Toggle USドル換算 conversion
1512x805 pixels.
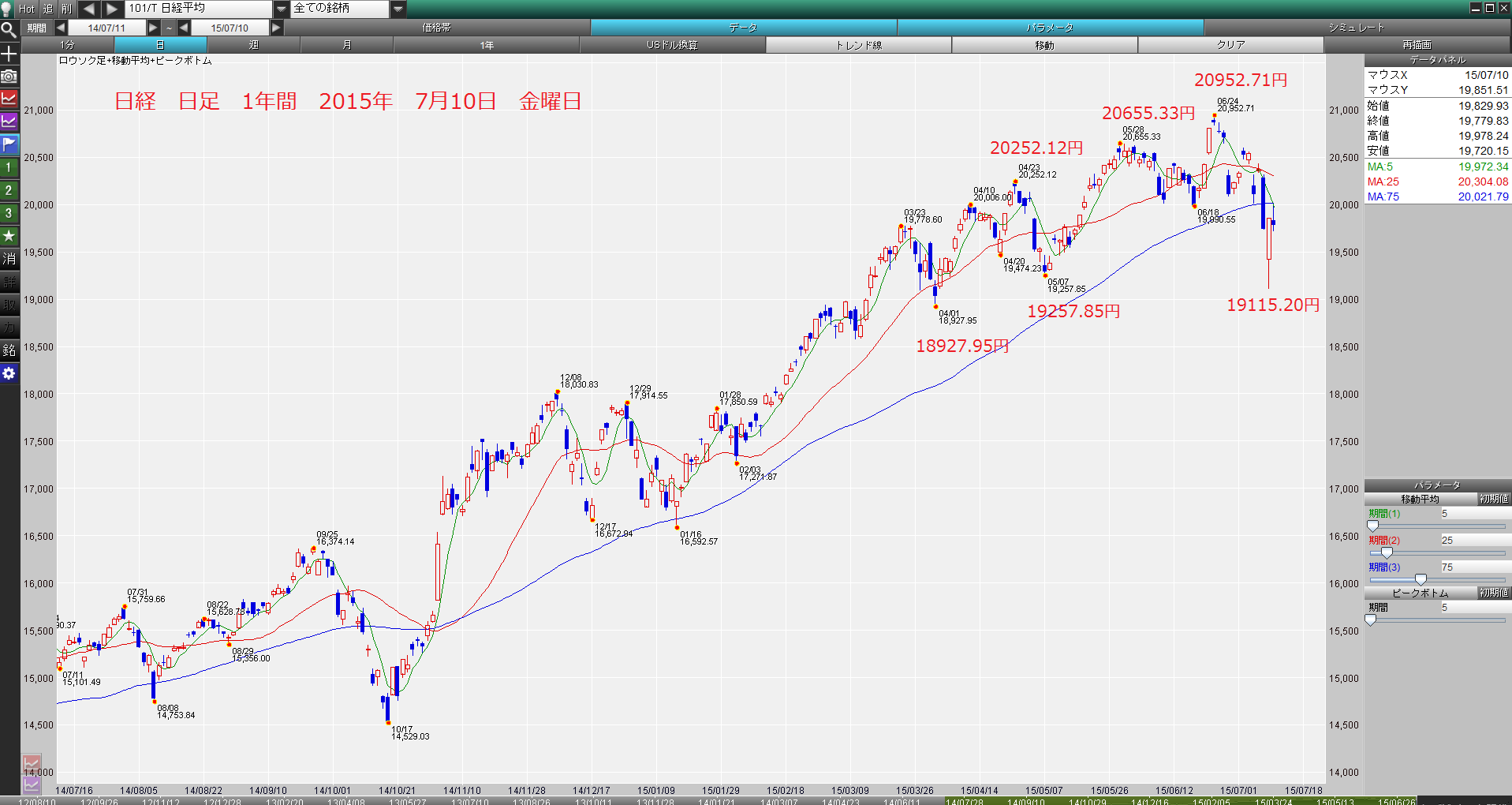673,45
